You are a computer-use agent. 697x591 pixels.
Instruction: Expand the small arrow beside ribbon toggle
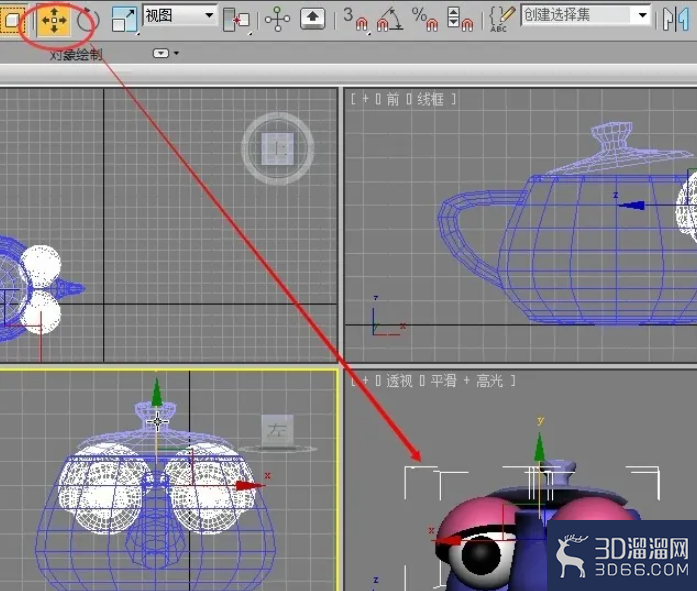176,53
